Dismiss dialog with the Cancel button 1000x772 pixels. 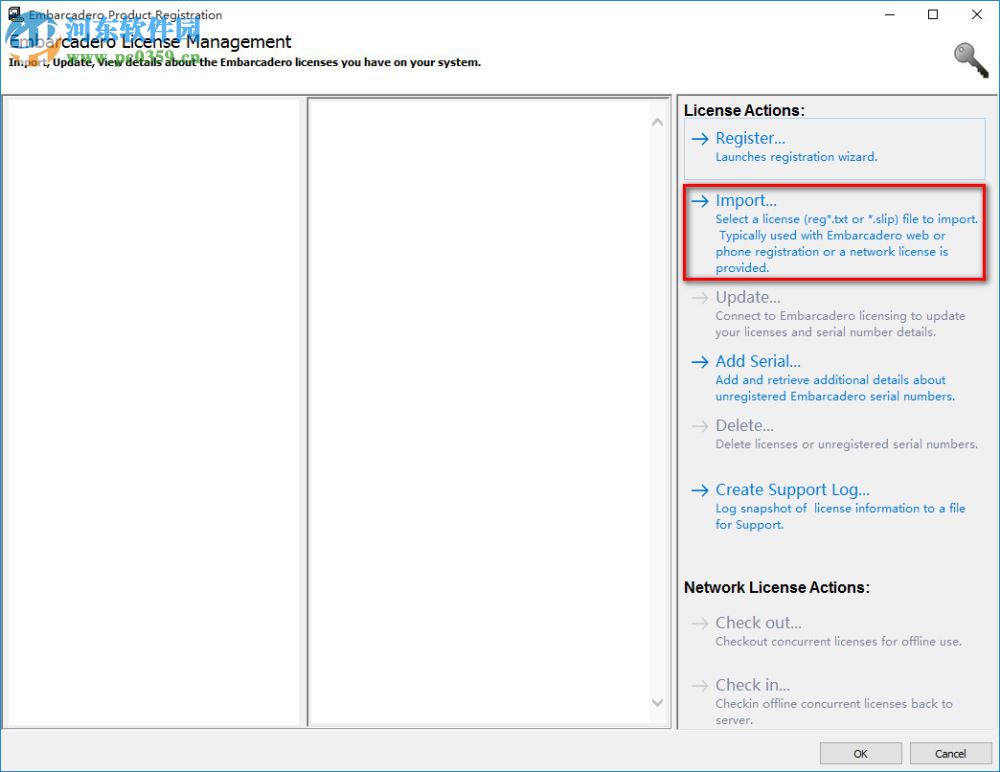[950, 753]
